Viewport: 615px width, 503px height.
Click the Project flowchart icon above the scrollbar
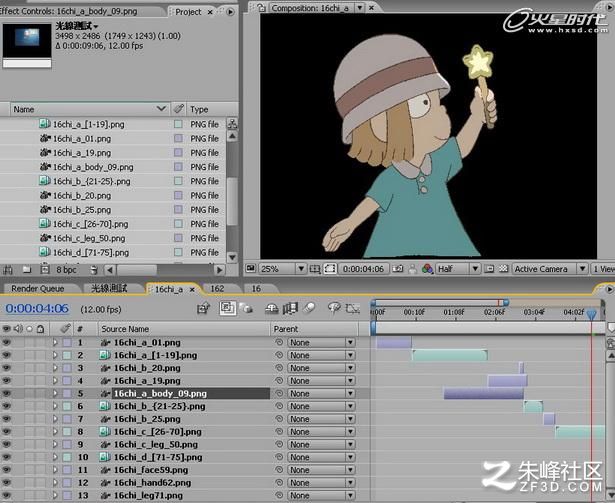232,124
